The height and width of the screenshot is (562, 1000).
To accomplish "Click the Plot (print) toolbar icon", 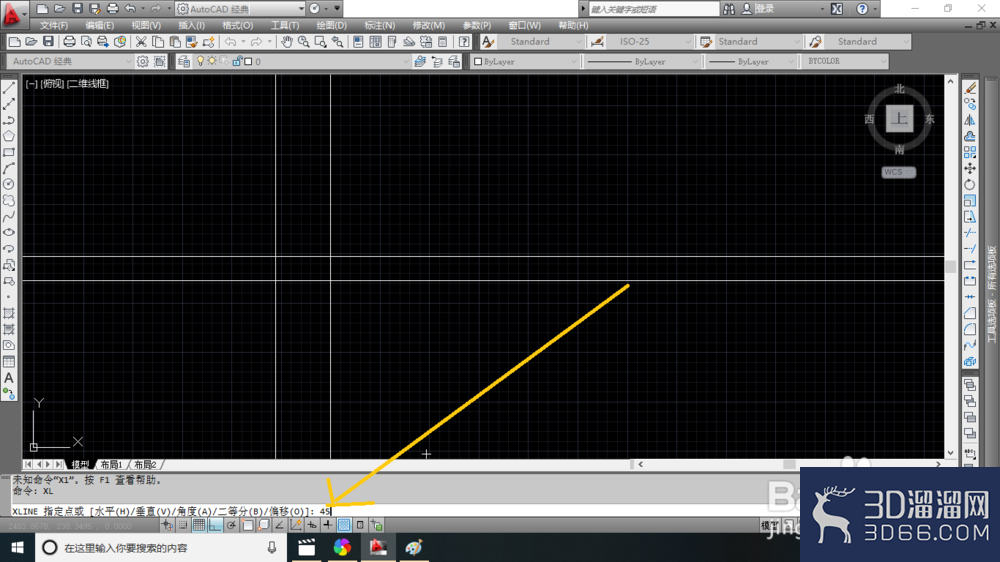I will 69,41.
